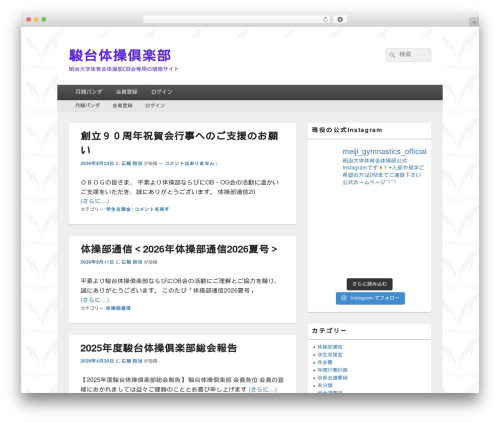This screenshot has width=500, height=423.
Task: Focus the 検索 search field
Action: click(x=408, y=55)
